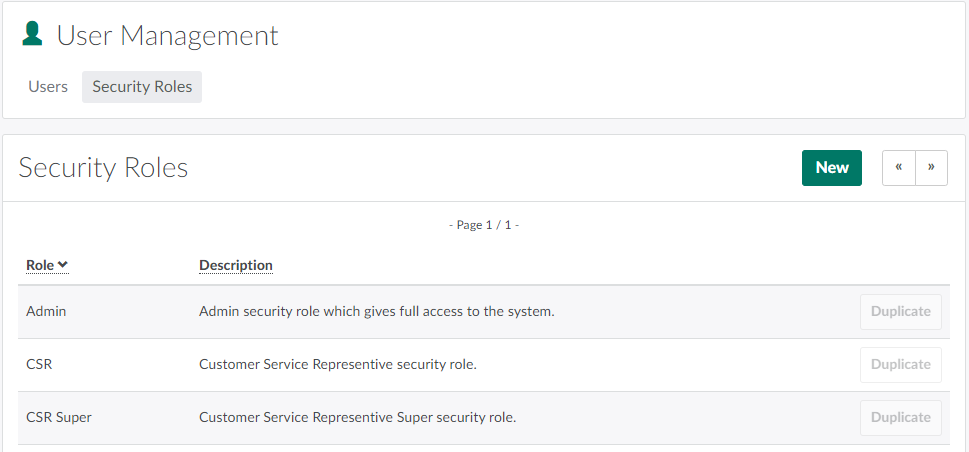Switch to the Users tab
969x452 pixels.
click(48, 87)
